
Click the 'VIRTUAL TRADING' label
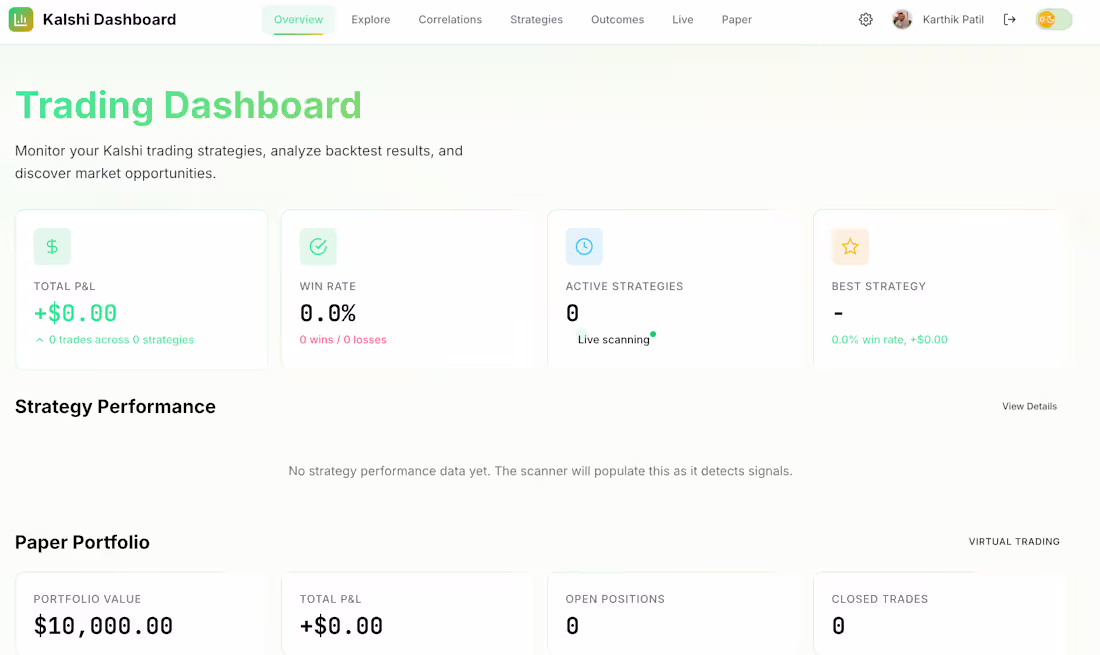[1014, 541]
